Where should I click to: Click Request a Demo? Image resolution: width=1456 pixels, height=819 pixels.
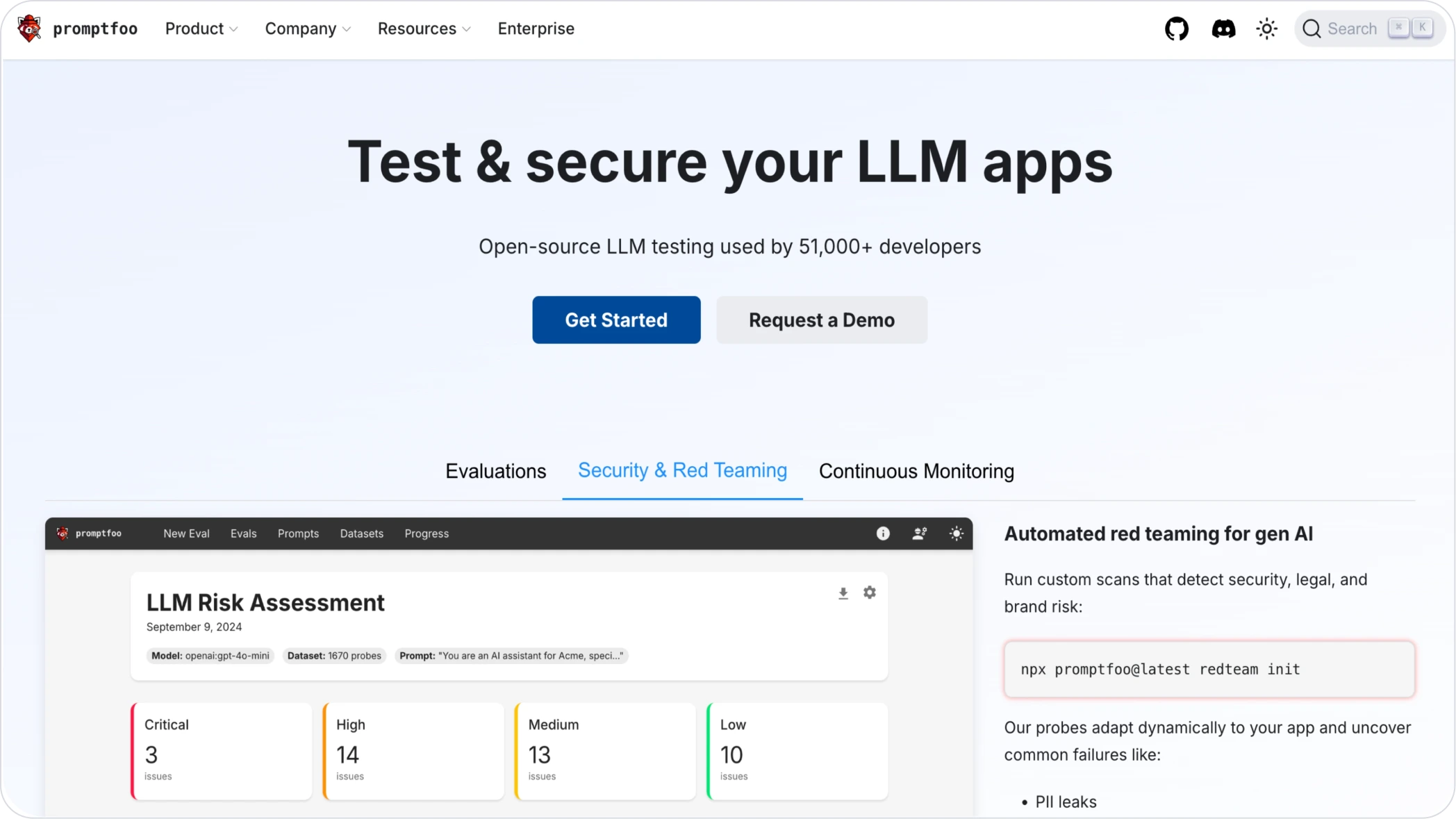(821, 320)
